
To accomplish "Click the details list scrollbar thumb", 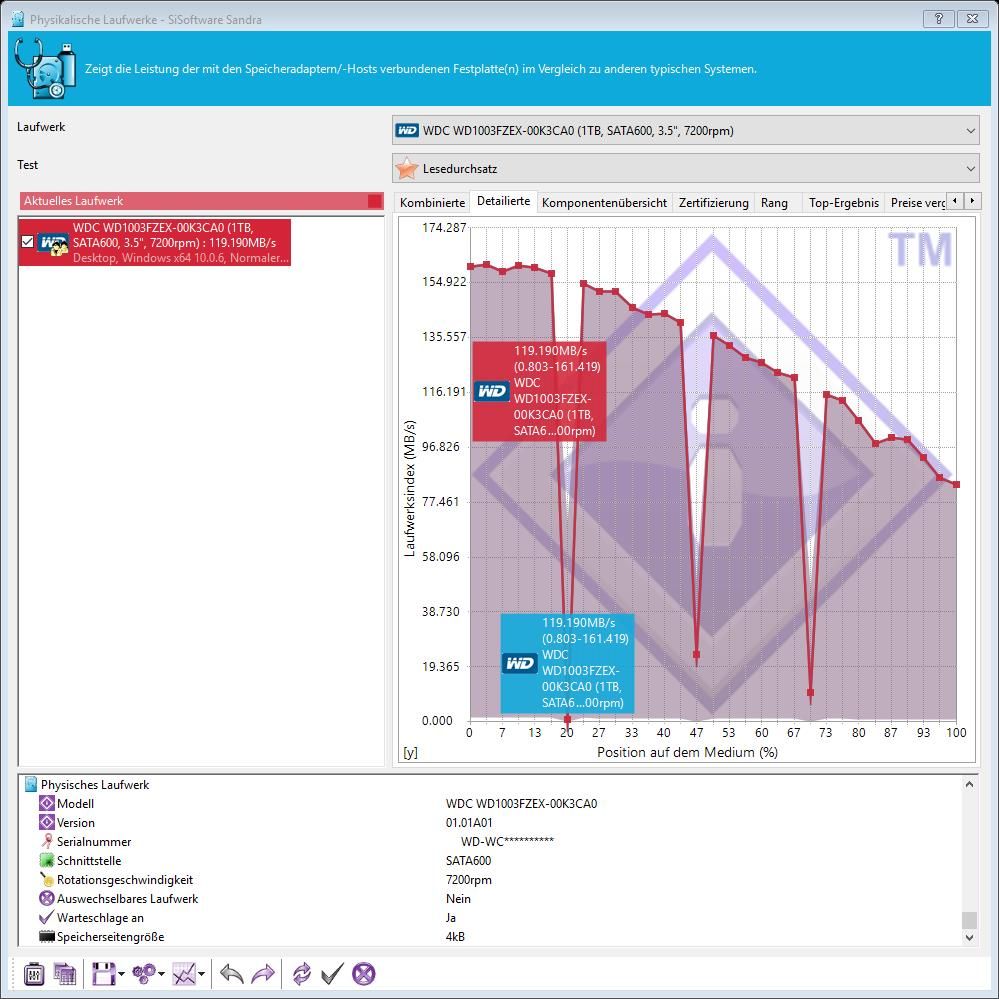I will coord(969,919).
